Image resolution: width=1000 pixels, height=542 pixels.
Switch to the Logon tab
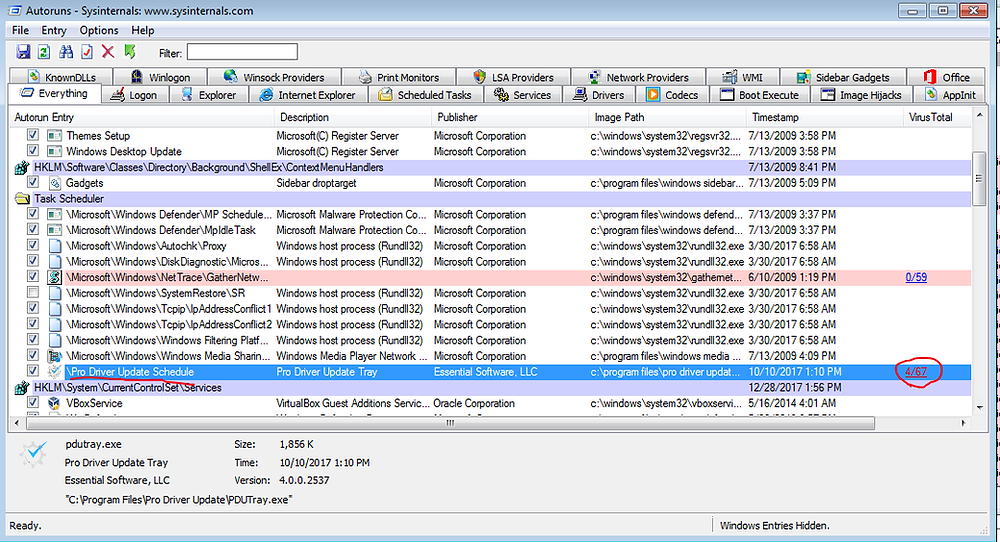pyautogui.click(x=135, y=95)
